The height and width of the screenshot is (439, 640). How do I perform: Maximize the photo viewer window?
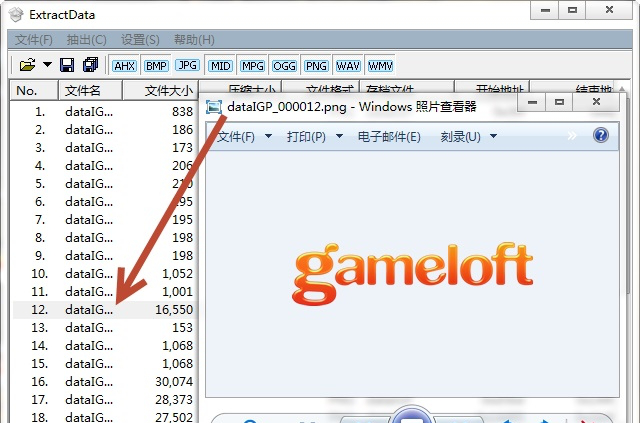(559, 102)
